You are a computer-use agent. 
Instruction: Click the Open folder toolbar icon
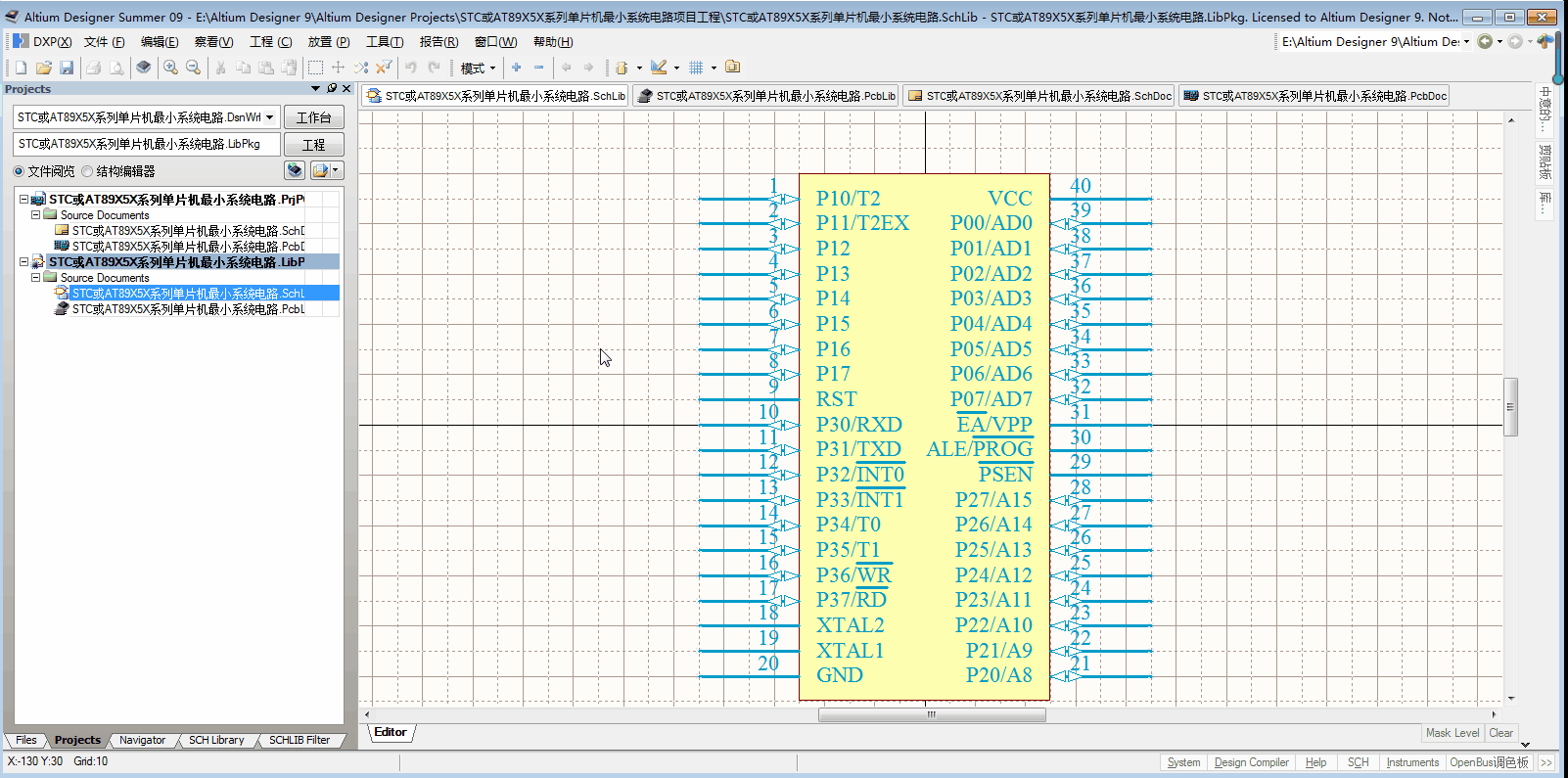pyautogui.click(x=43, y=68)
